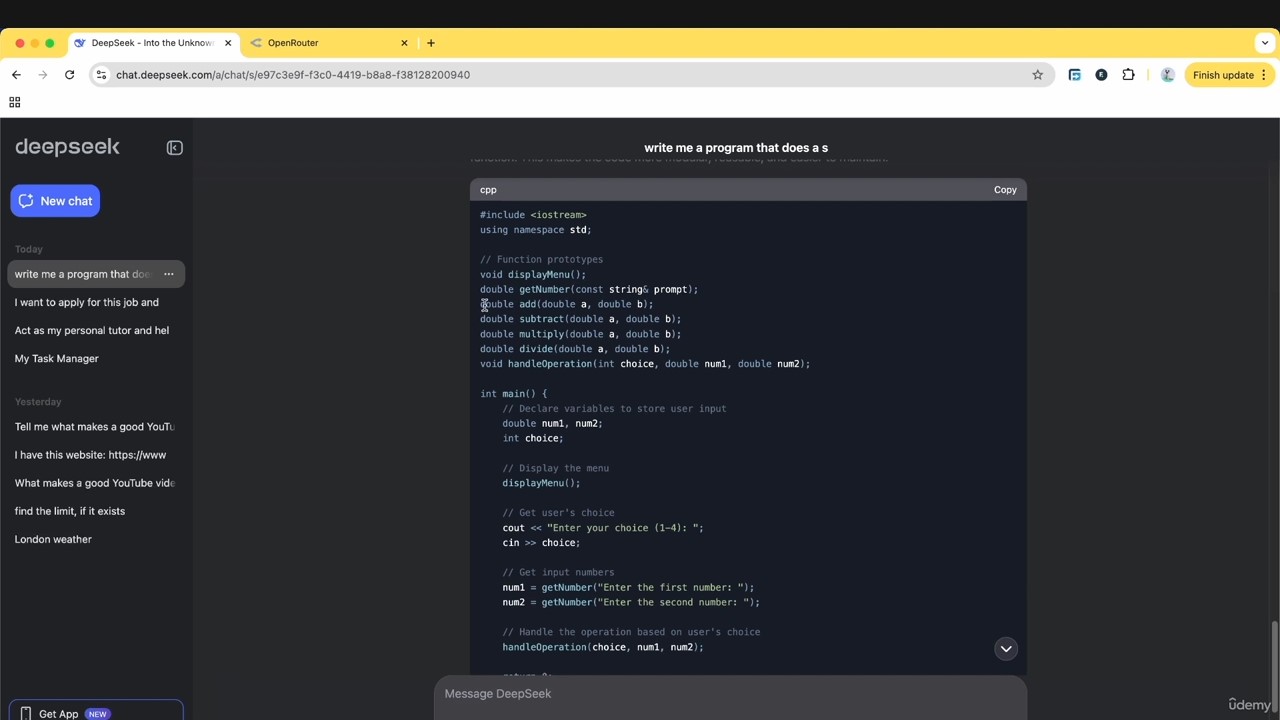Viewport: 1280px width, 720px height.
Task: Click the dark round extension icon
Action: click(x=1101, y=75)
